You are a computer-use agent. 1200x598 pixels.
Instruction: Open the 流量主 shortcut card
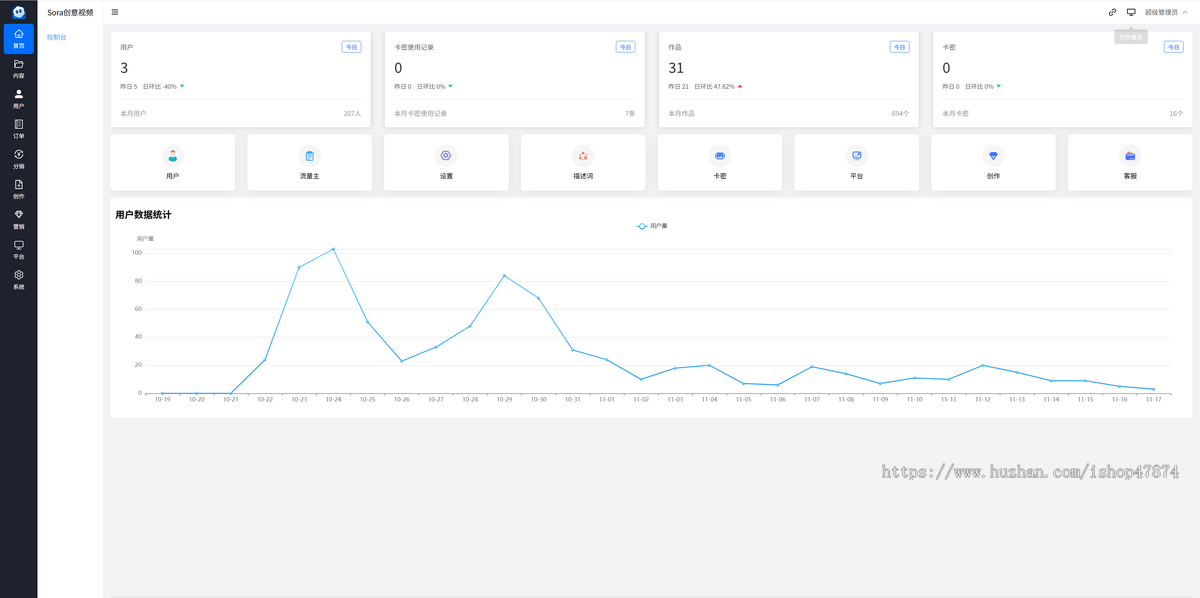(310, 163)
